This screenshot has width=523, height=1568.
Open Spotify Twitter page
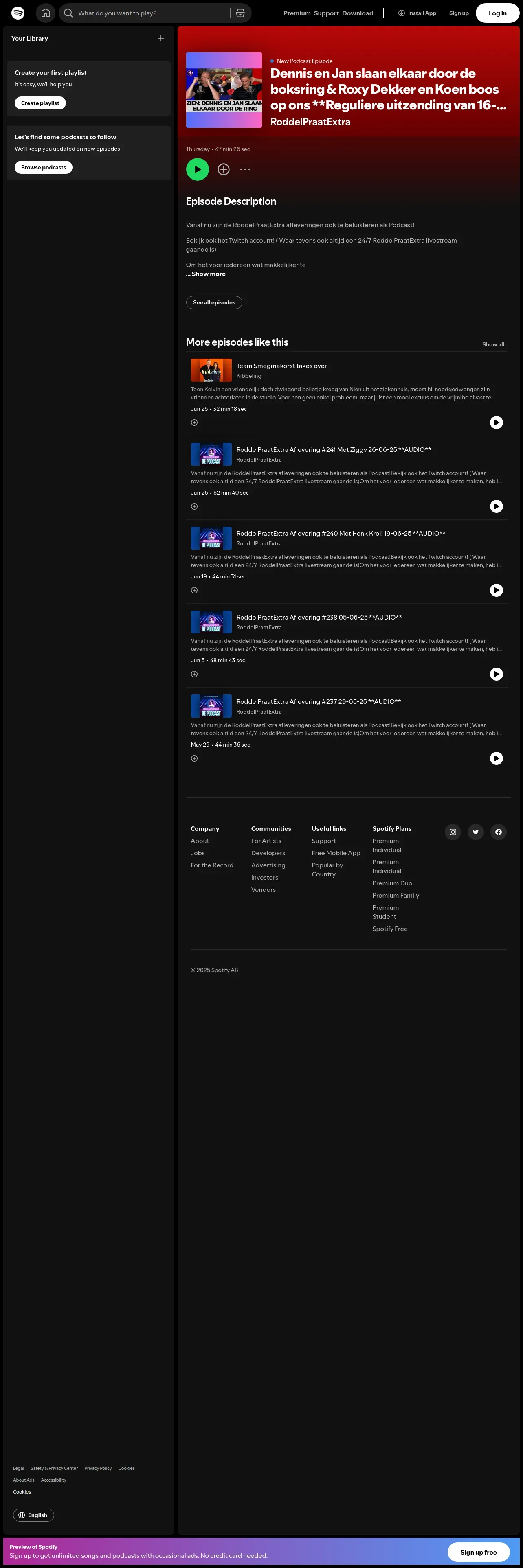pyautogui.click(x=475, y=832)
